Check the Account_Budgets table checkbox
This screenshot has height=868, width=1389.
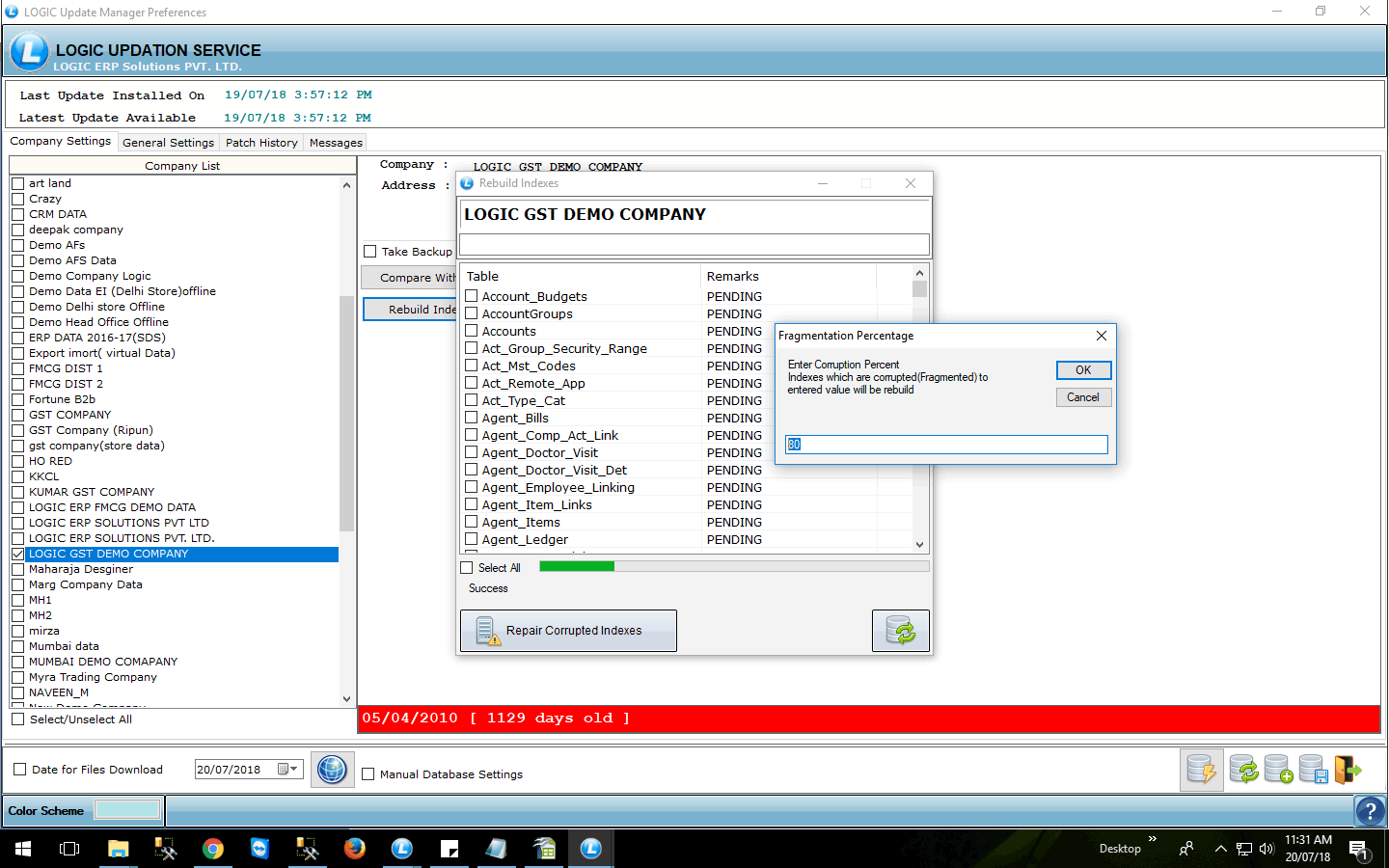[x=472, y=296]
